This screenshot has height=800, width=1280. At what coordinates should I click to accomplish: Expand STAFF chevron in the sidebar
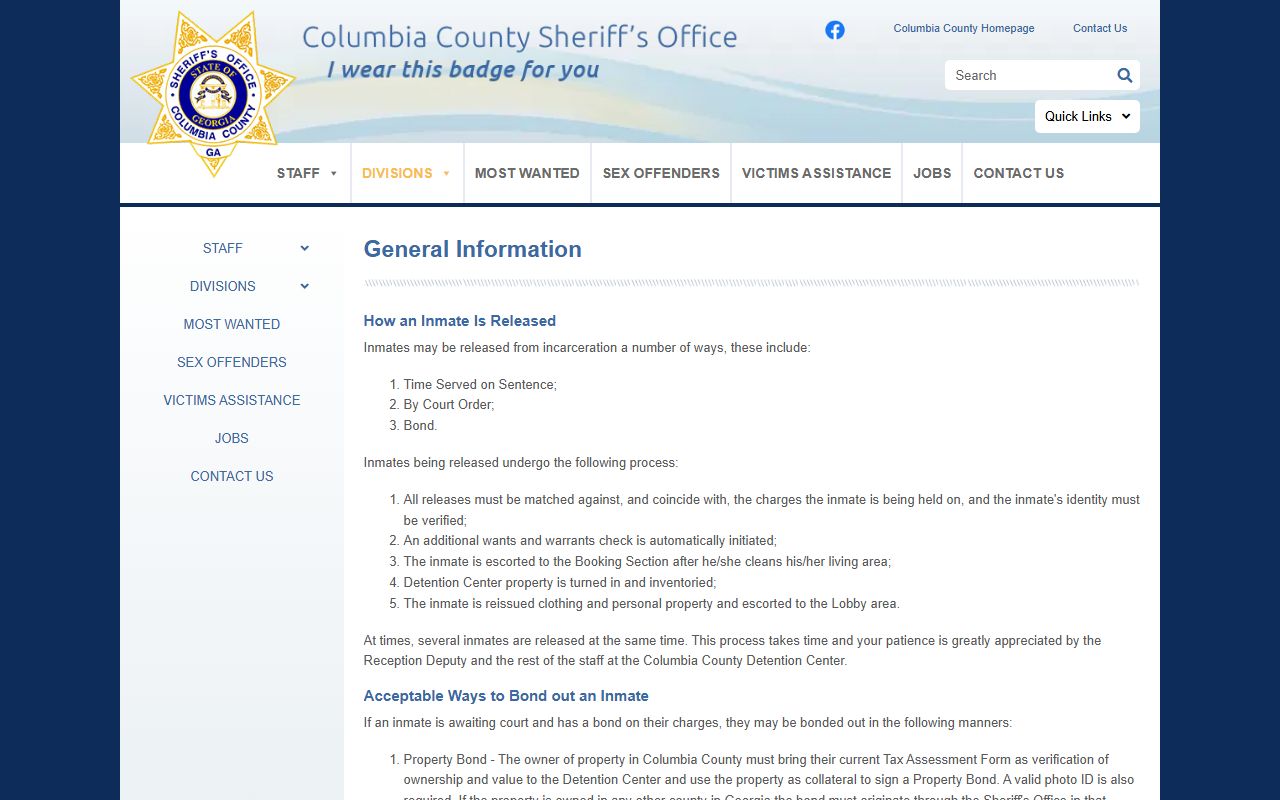(305, 248)
